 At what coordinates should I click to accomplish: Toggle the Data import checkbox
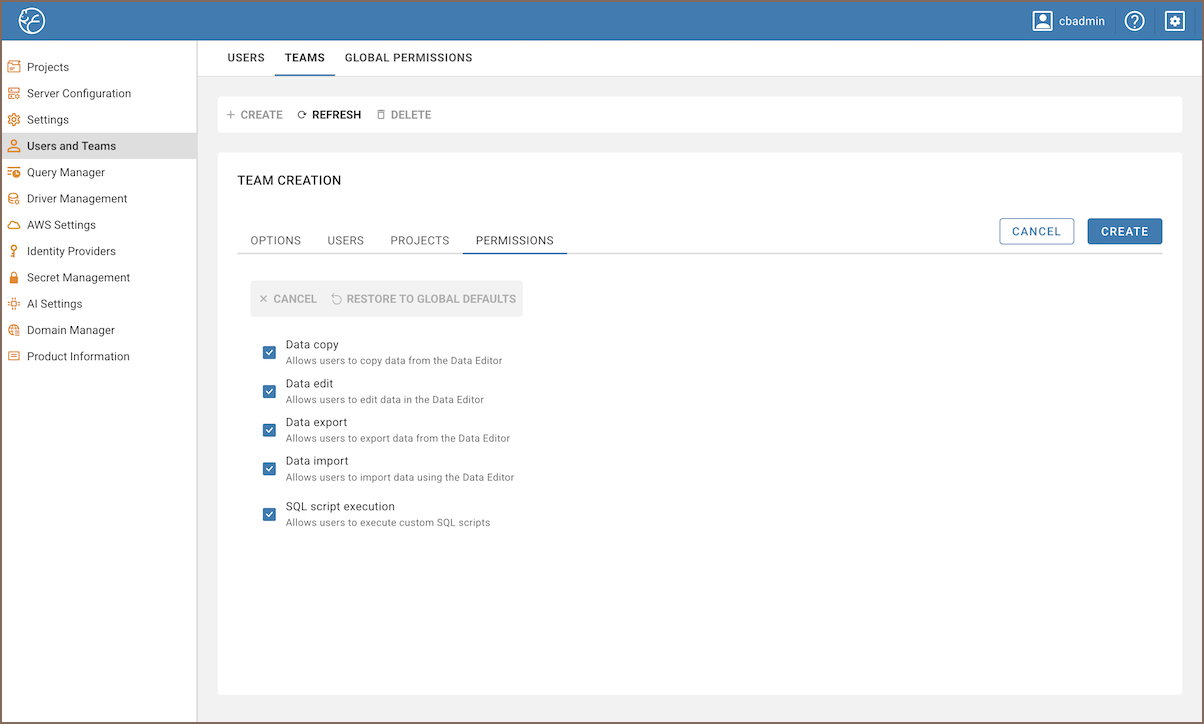click(269, 469)
